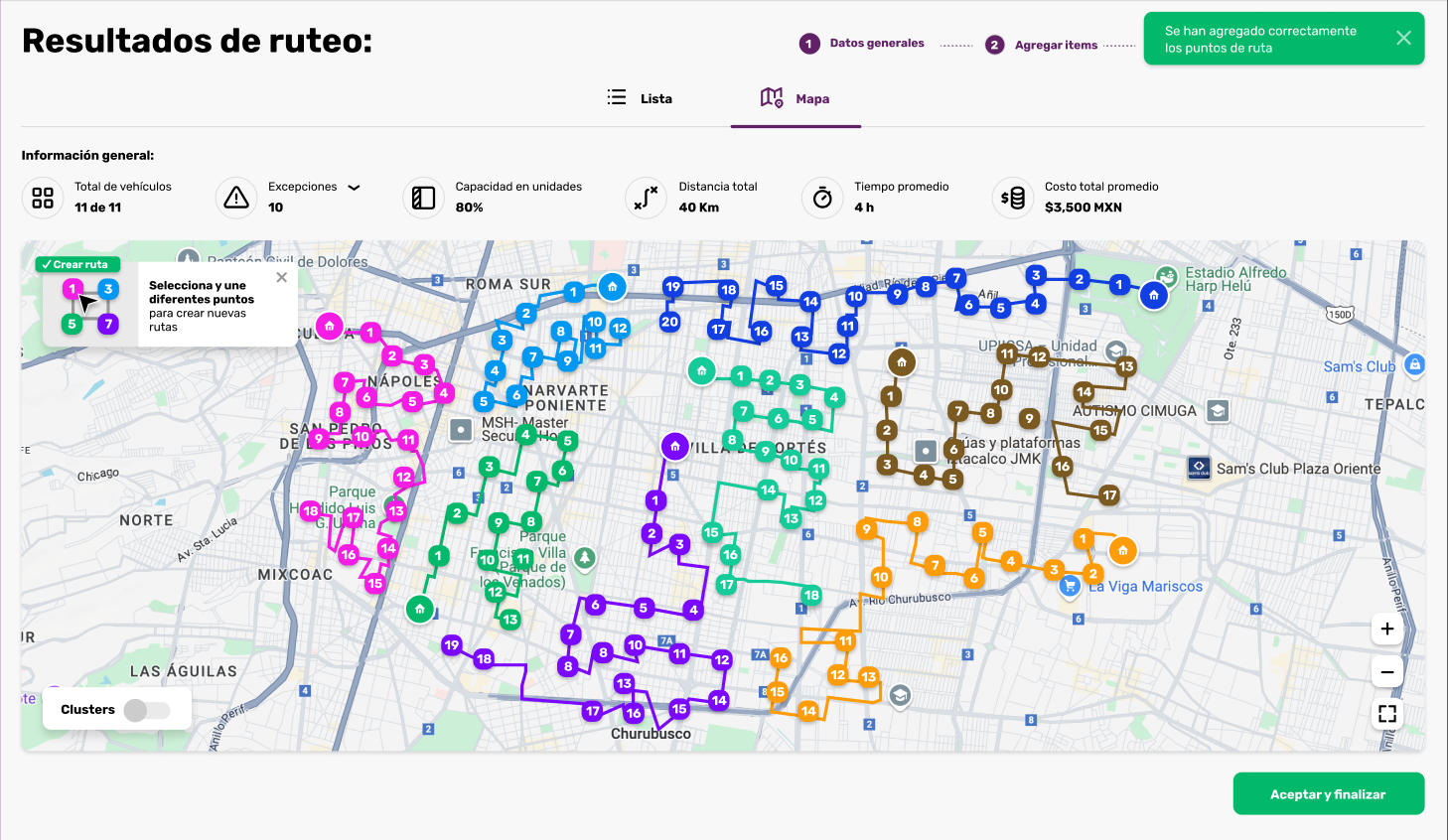Viewport: 1448px width, 840px height.
Task: Open the map fullscreen icon
Action: click(1387, 714)
